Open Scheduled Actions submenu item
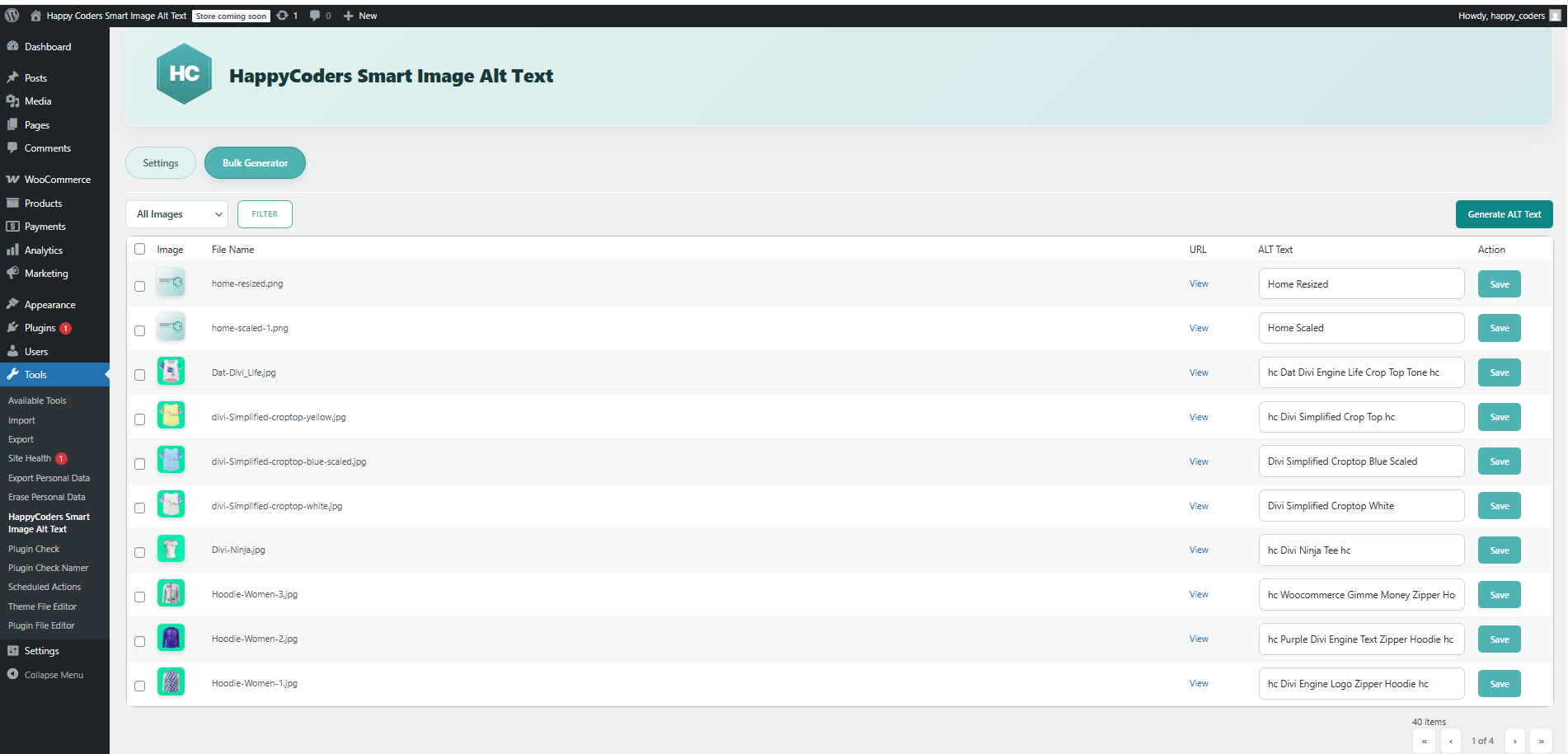Image resolution: width=1568 pixels, height=754 pixels. point(45,587)
